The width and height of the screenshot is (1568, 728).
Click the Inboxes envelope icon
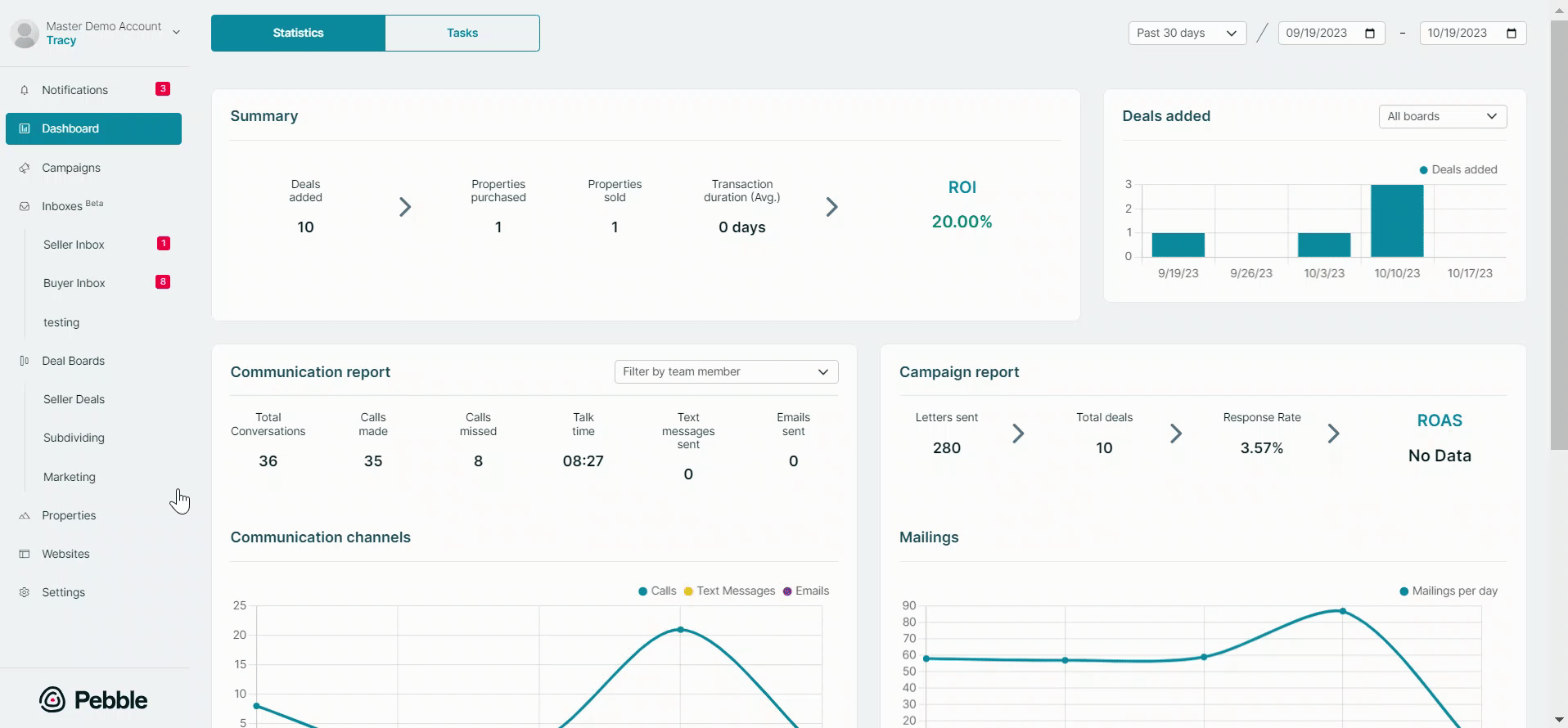point(25,206)
